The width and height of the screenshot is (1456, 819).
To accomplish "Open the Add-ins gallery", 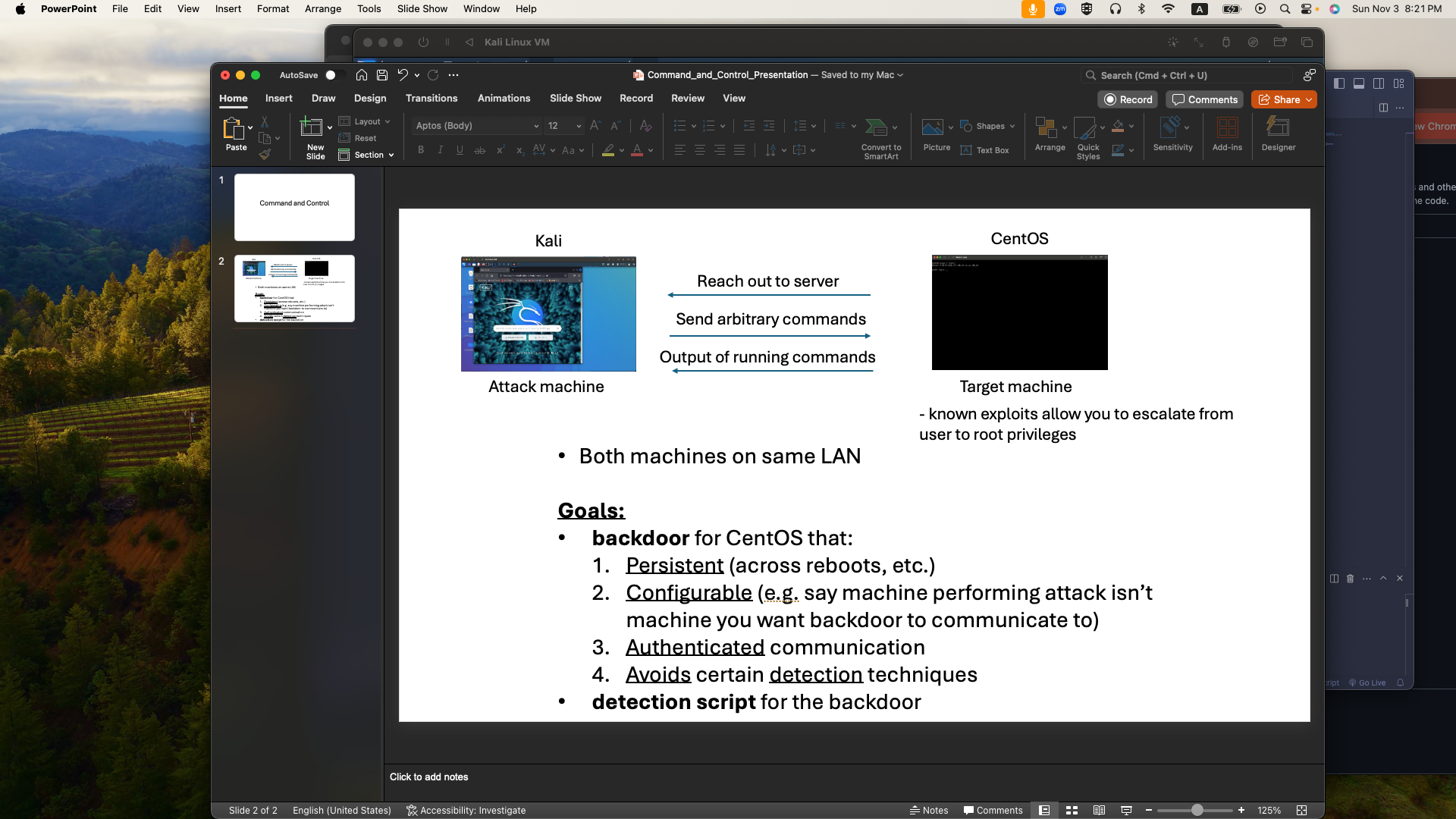I will [x=1227, y=133].
